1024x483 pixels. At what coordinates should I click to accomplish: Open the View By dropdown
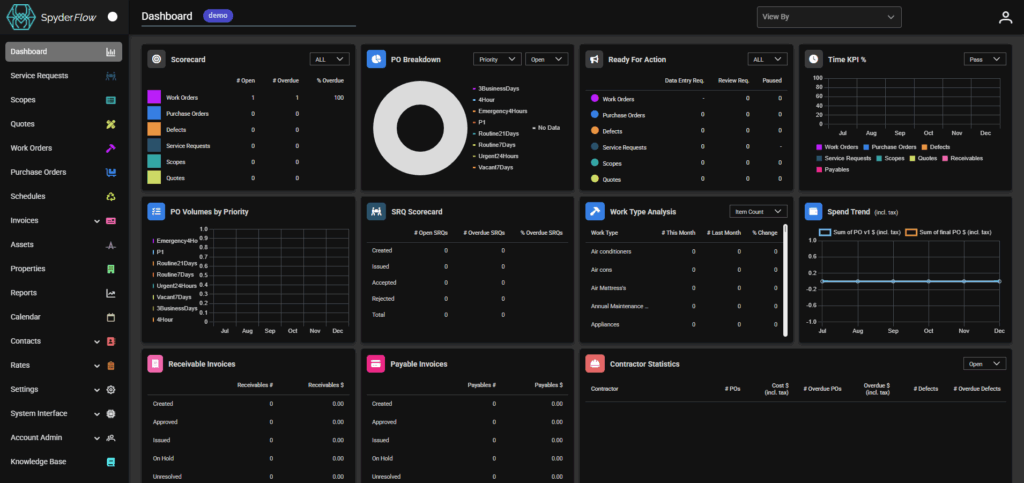(829, 17)
